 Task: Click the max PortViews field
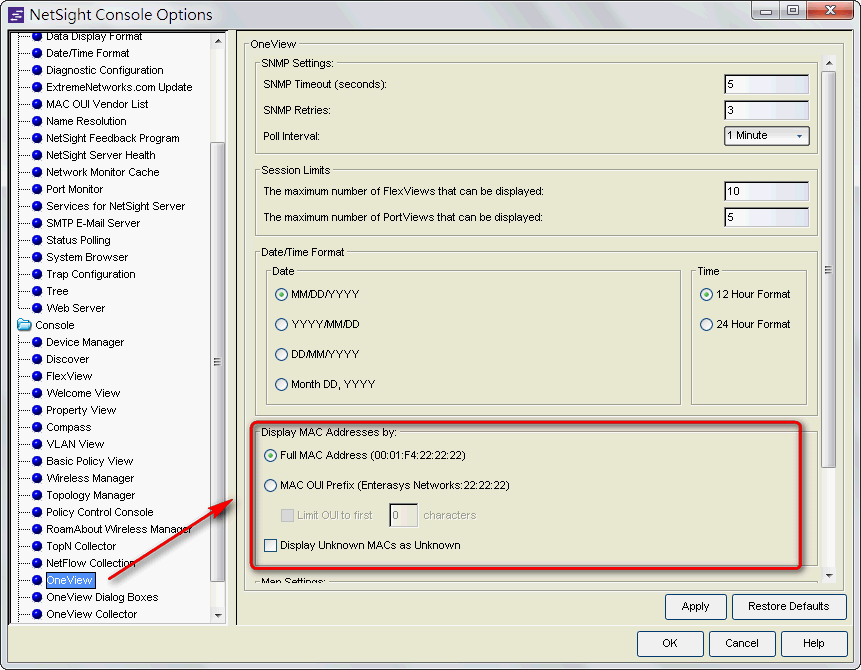point(767,217)
